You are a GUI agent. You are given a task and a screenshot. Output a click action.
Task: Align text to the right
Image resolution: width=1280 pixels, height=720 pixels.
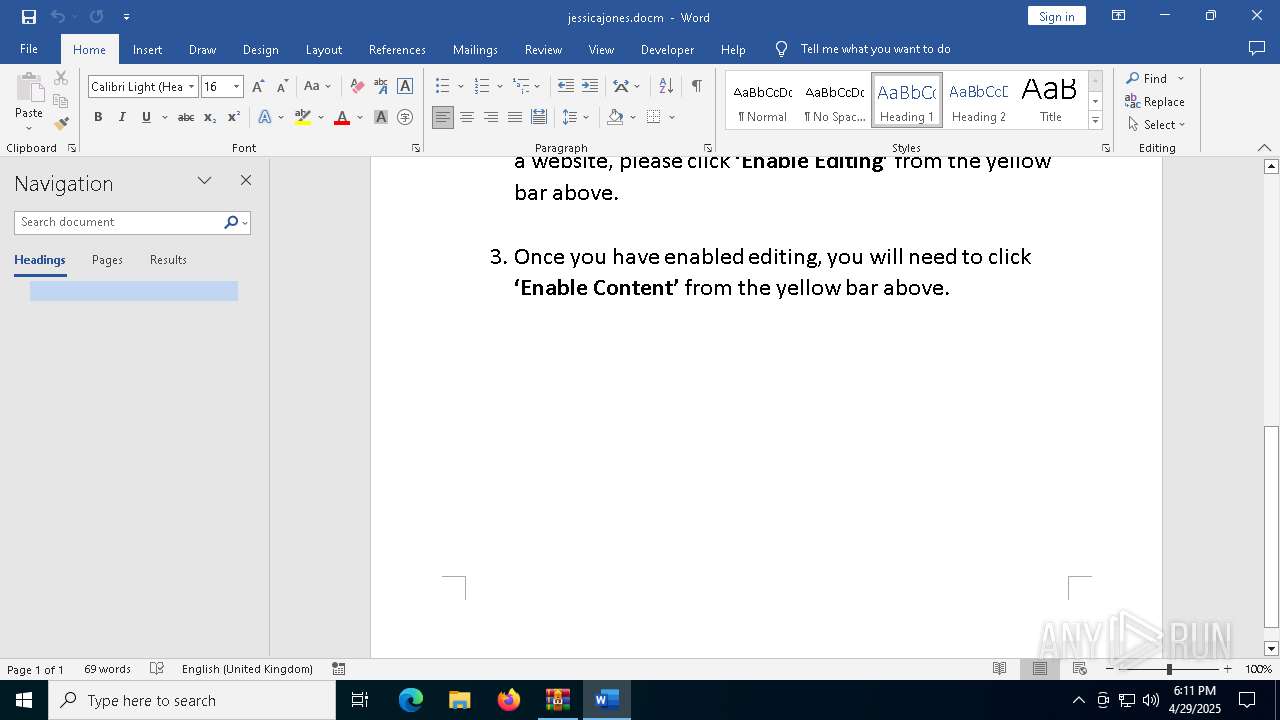(x=491, y=118)
